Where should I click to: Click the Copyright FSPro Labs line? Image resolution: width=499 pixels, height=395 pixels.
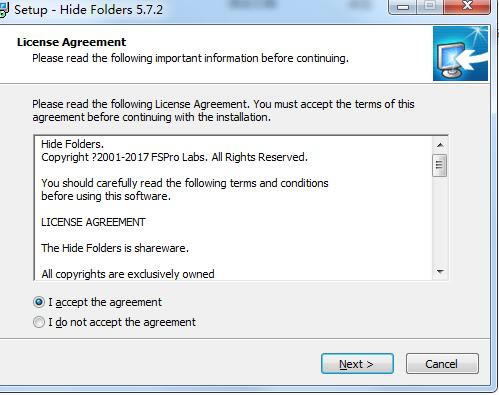[174, 157]
